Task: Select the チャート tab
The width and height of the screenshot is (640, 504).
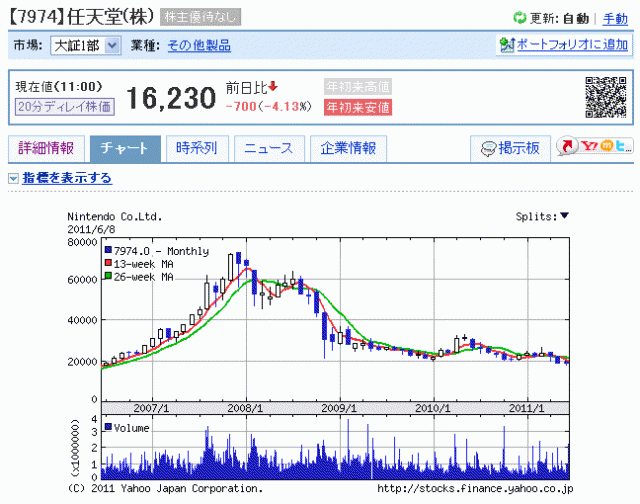Action: click(125, 149)
